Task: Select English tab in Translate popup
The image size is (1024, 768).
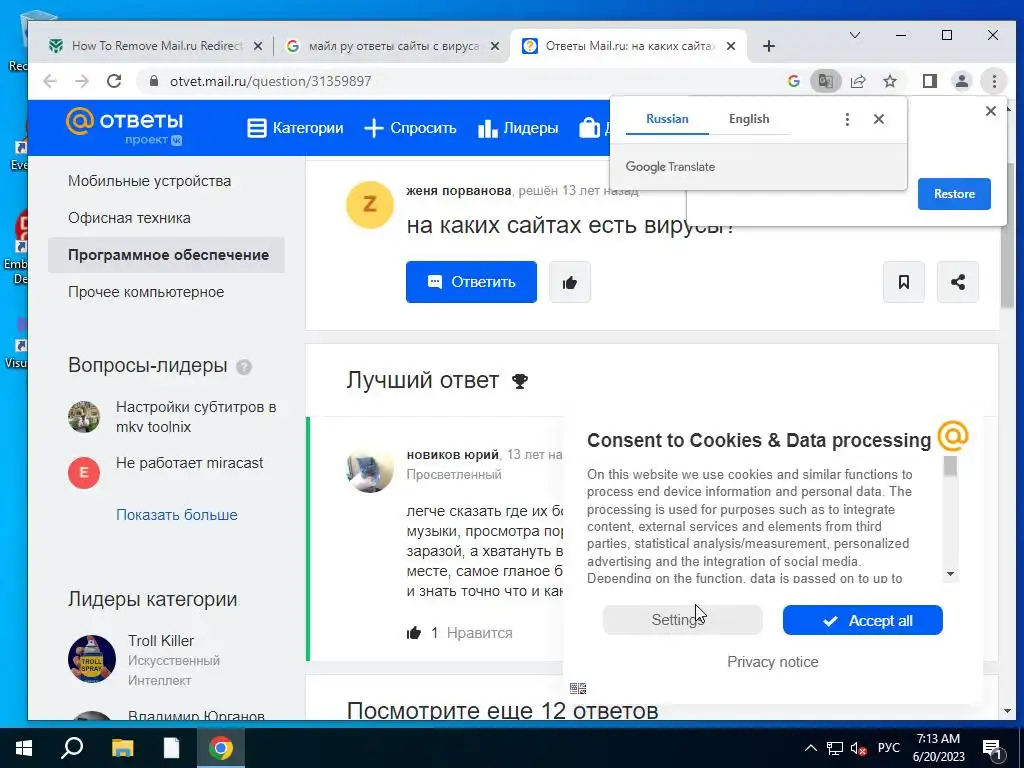Action: 749,119
